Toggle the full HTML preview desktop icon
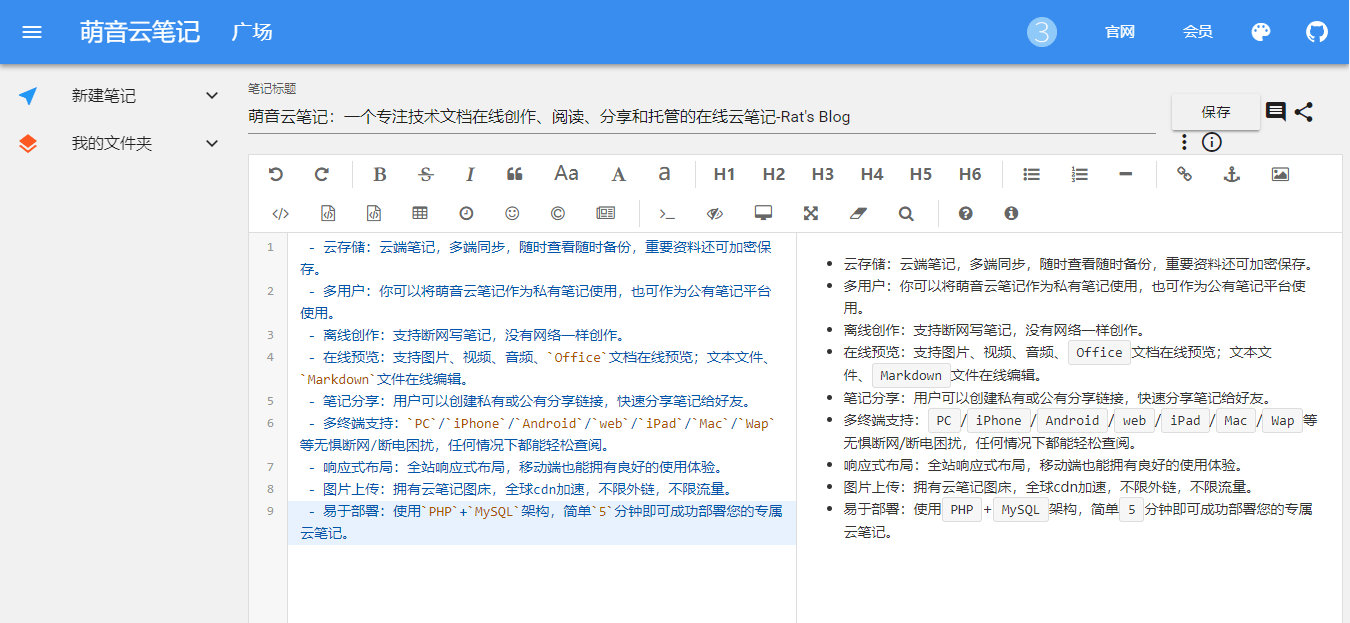1350x623 pixels. 764,213
